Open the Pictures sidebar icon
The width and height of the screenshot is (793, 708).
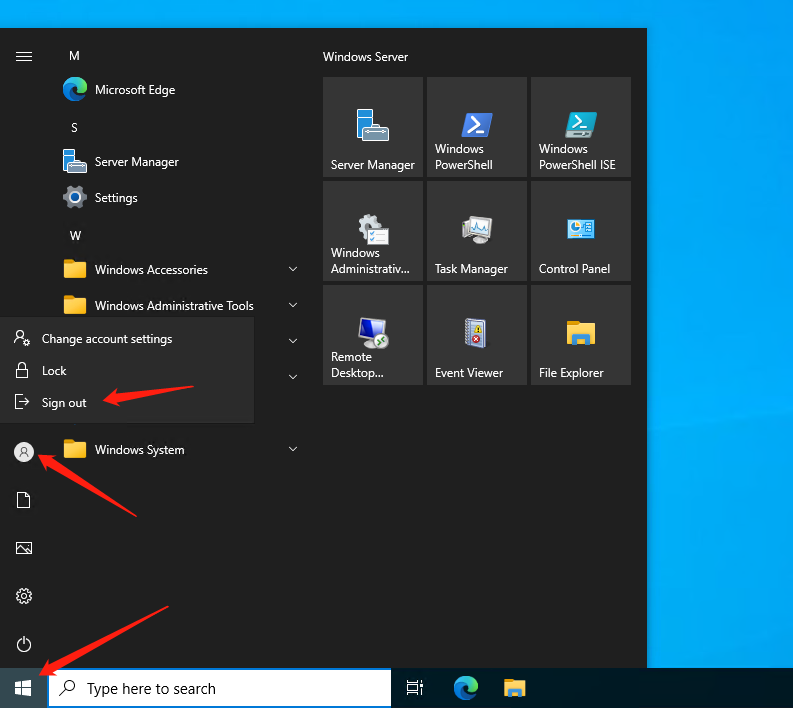click(x=24, y=548)
